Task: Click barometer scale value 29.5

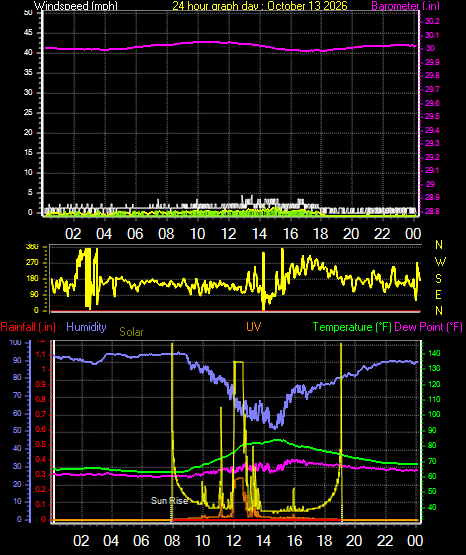Action: pos(432,116)
